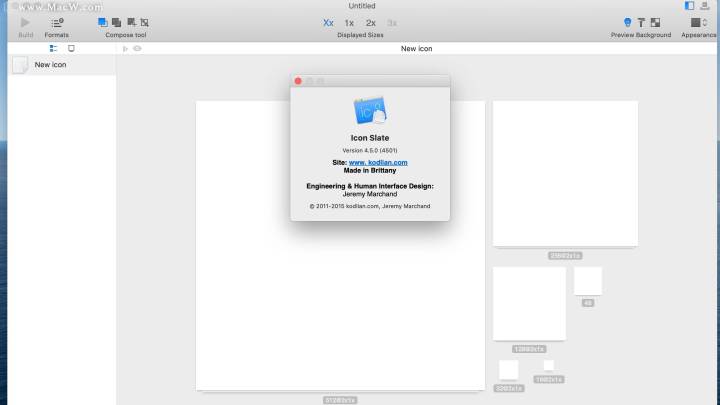Viewport: 720px width, 405px height.
Task: Switch sidebar to device view icon
Action: tap(71, 48)
